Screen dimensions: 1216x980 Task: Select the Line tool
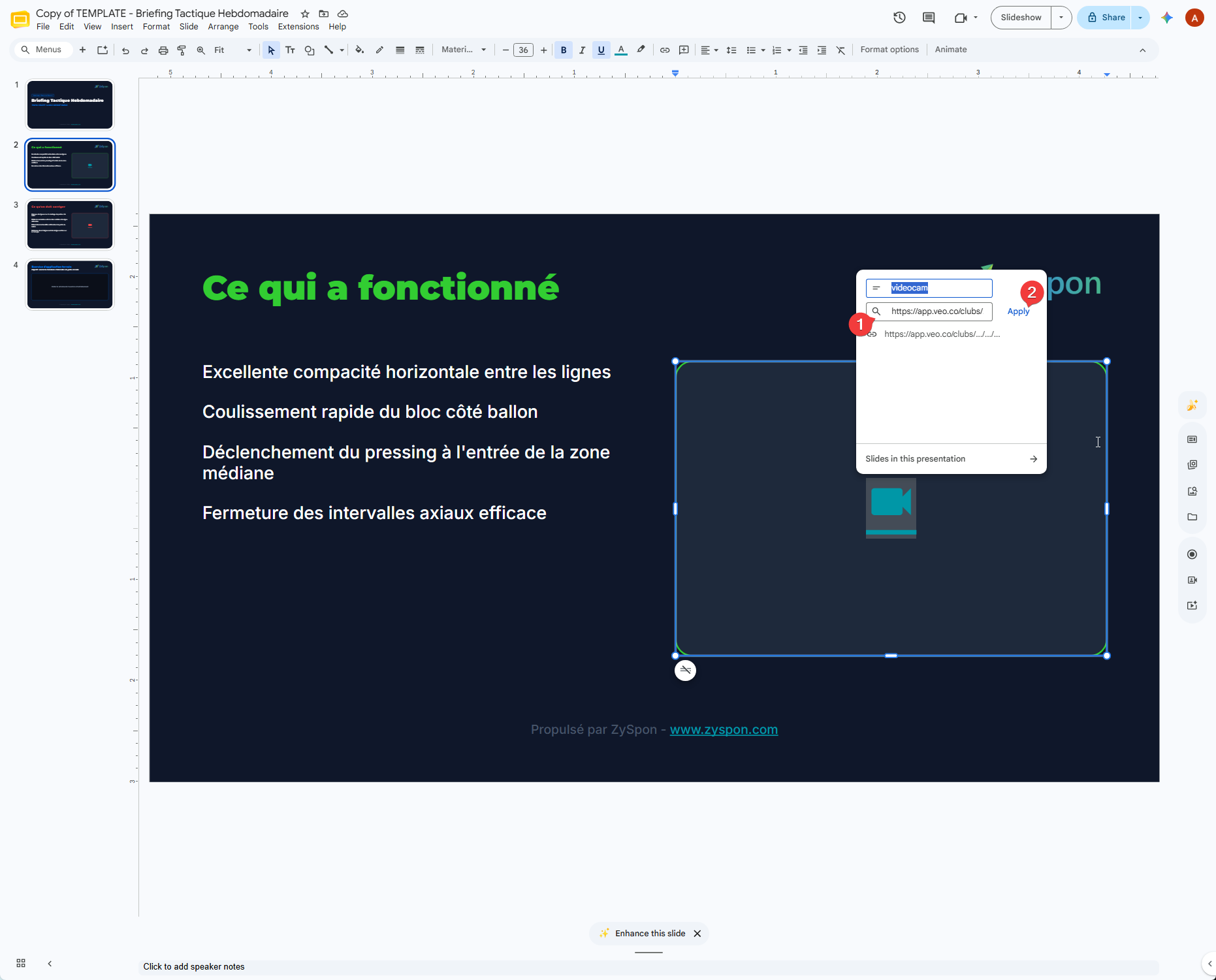328,50
